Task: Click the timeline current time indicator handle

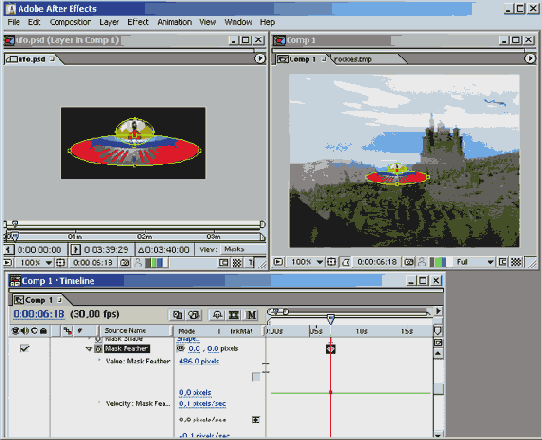Action: pyautogui.click(x=331, y=319)
